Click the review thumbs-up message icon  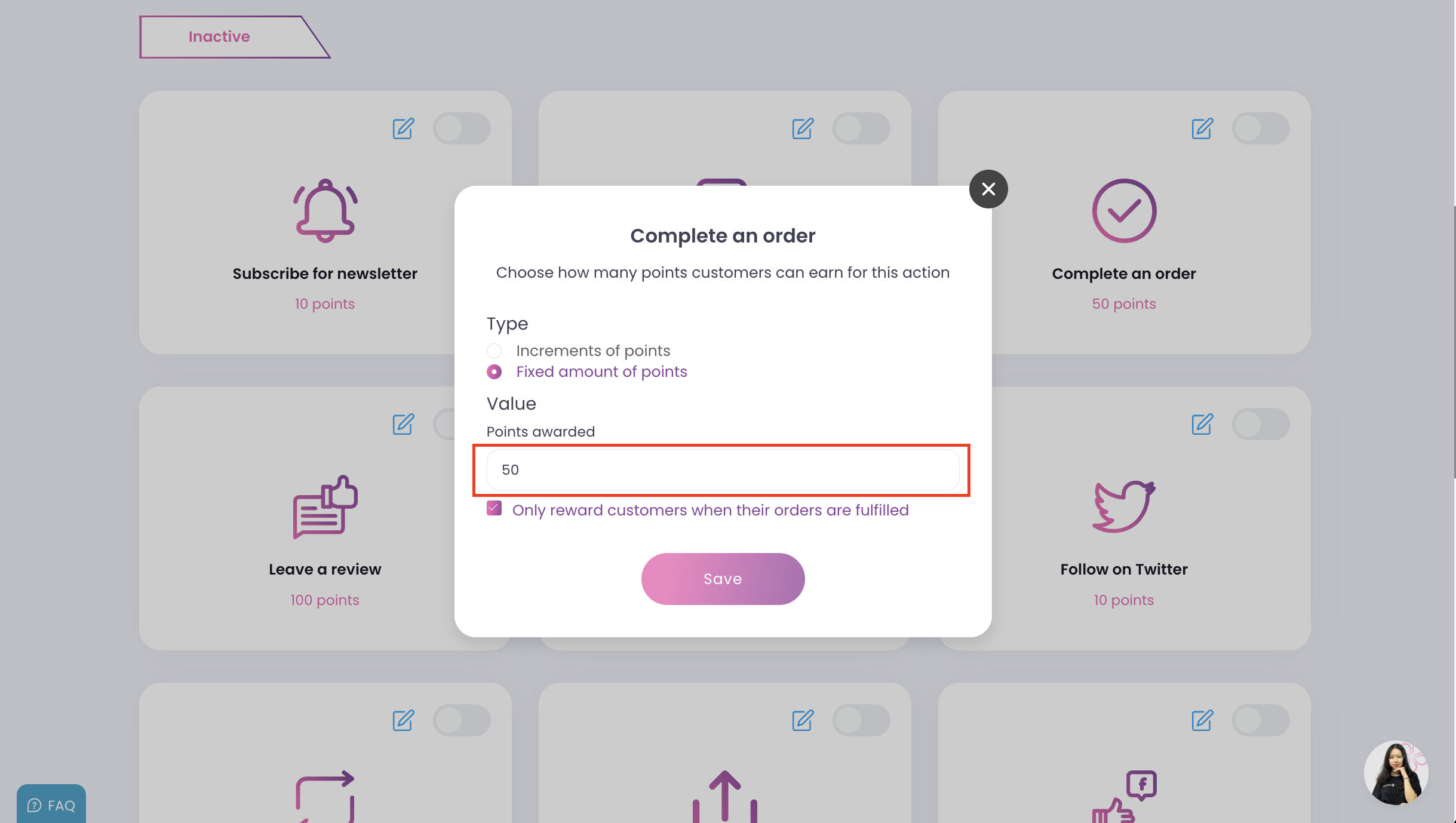coord(325,506)
